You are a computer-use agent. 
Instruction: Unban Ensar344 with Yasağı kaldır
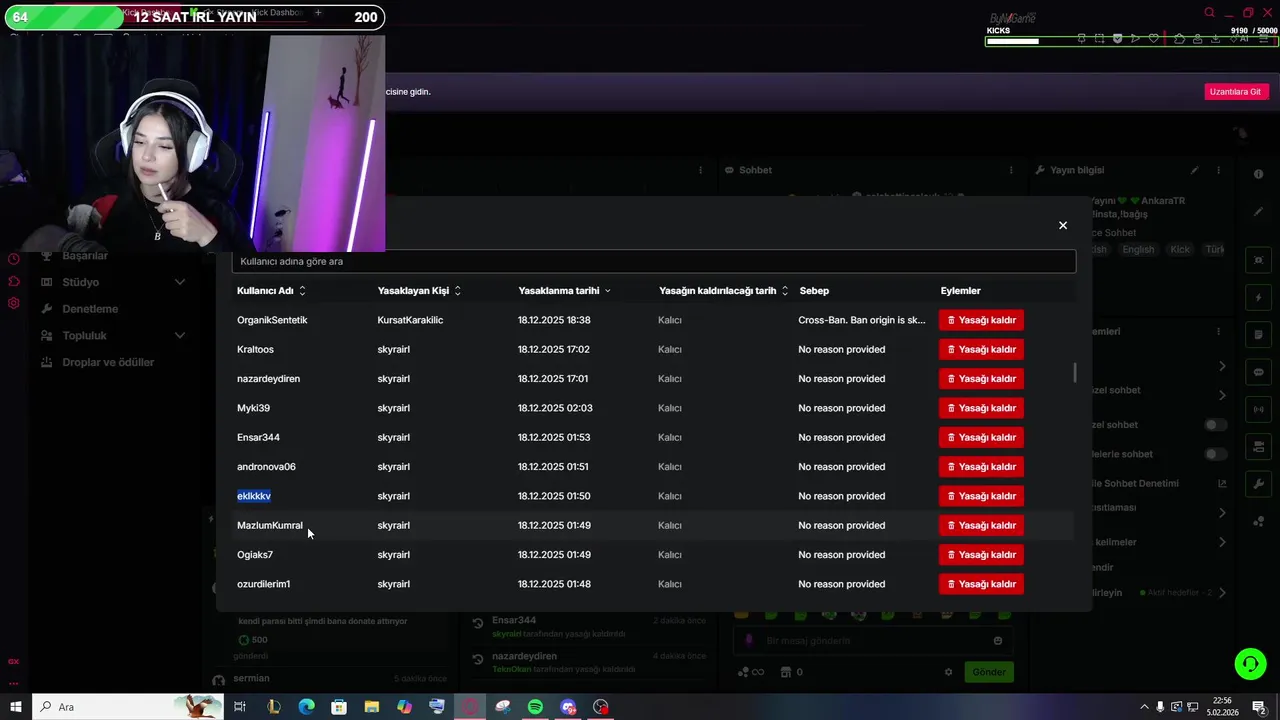pyautogui.click(x=981, y=437)
